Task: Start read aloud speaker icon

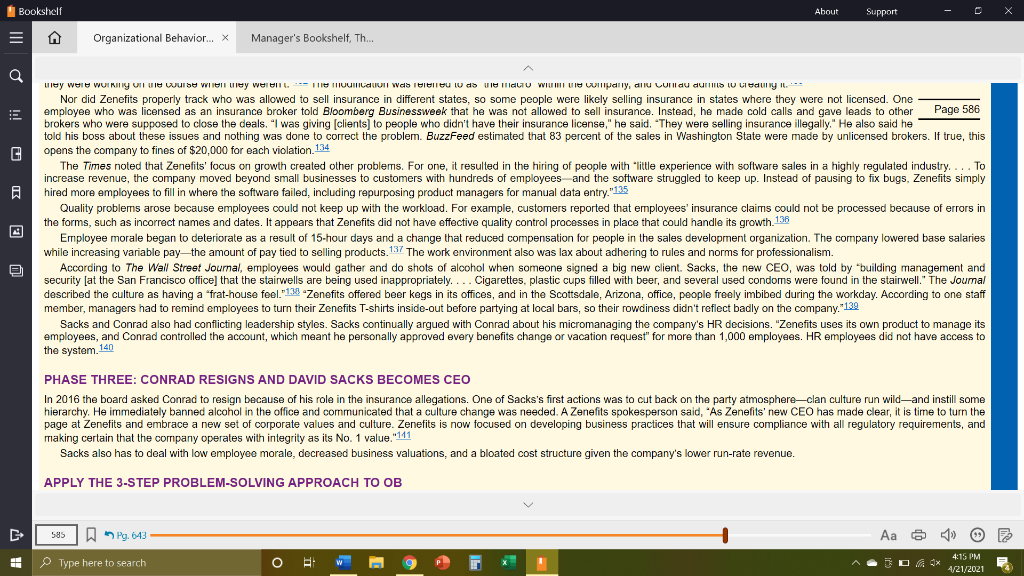Action: click(x=948, y=536)
